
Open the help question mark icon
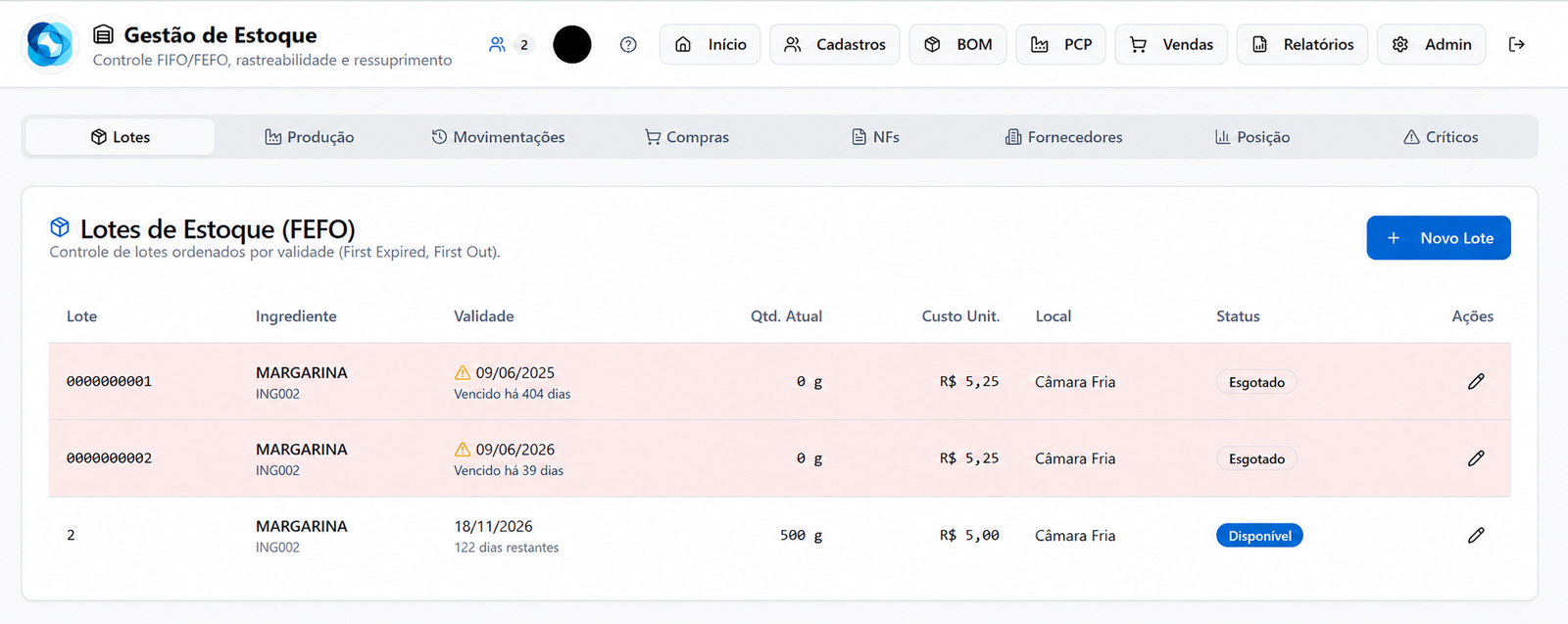(628, 44)
